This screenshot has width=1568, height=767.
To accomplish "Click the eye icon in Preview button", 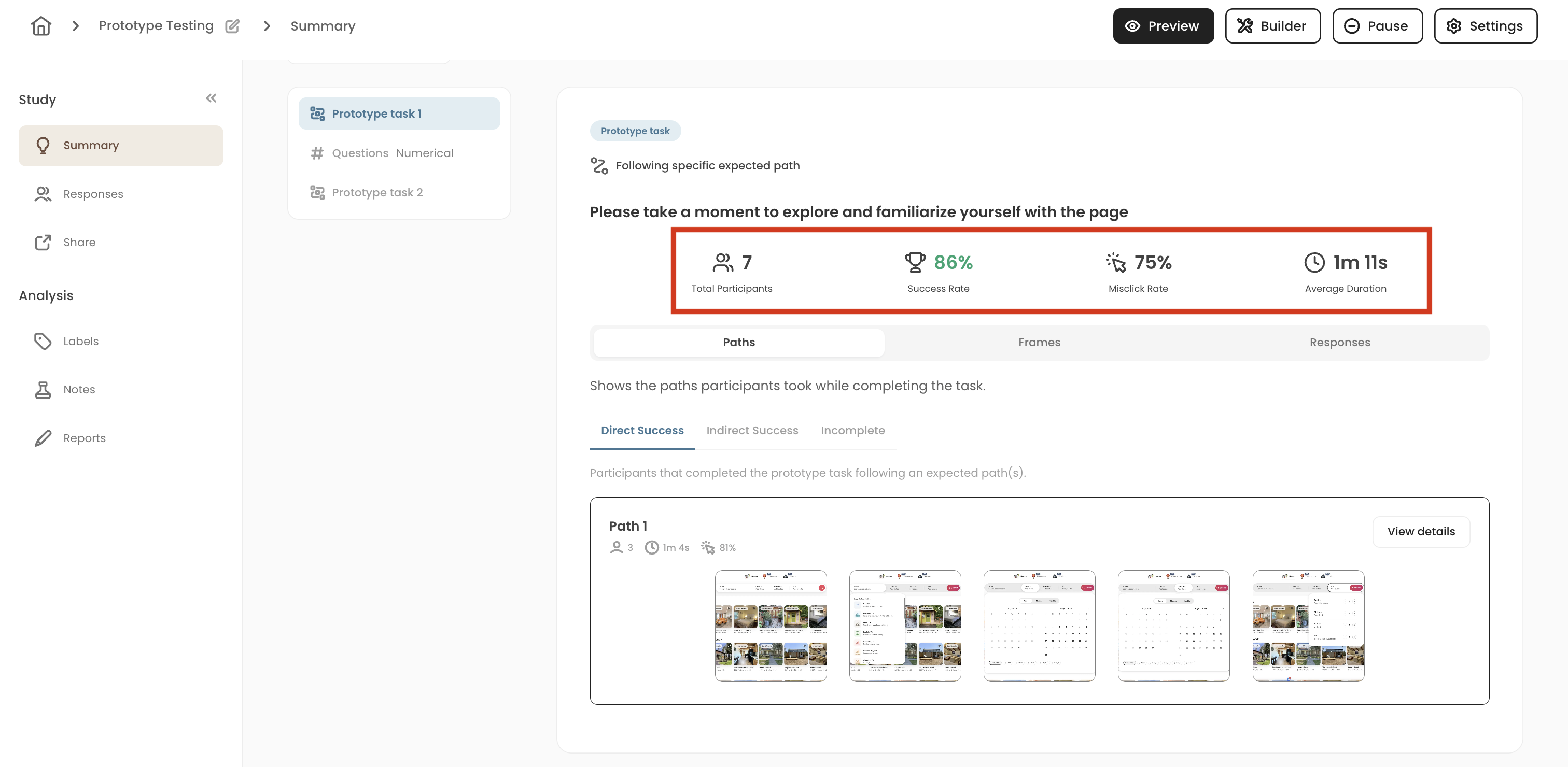I will click(1132, 26).
